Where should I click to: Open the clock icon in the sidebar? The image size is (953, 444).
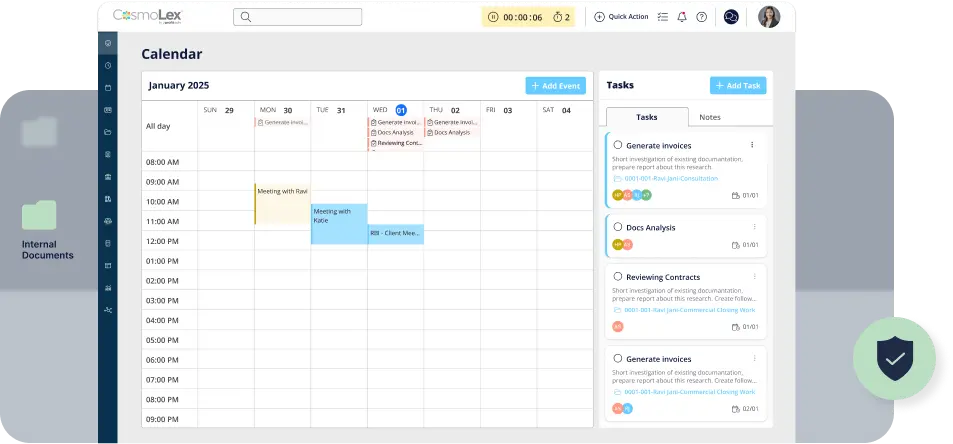click(x=108, y=66)
